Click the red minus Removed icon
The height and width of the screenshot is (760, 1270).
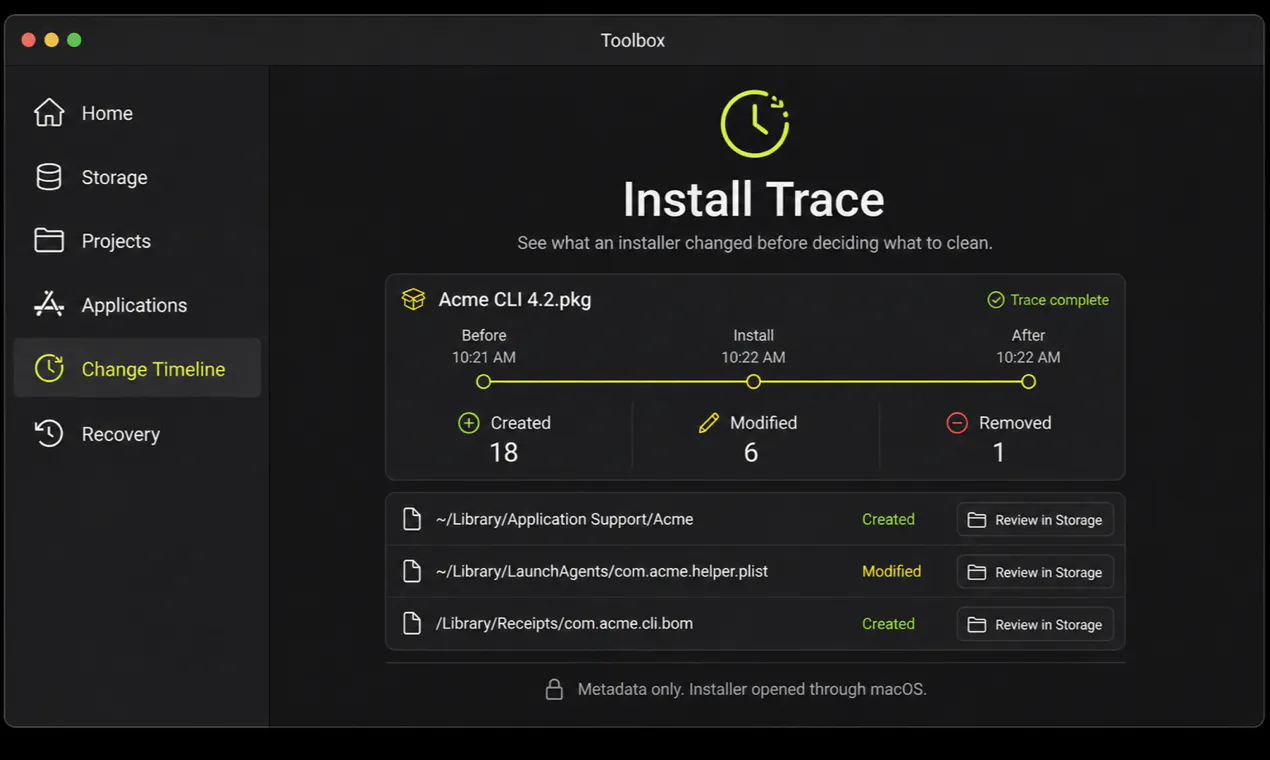point(957,423)
